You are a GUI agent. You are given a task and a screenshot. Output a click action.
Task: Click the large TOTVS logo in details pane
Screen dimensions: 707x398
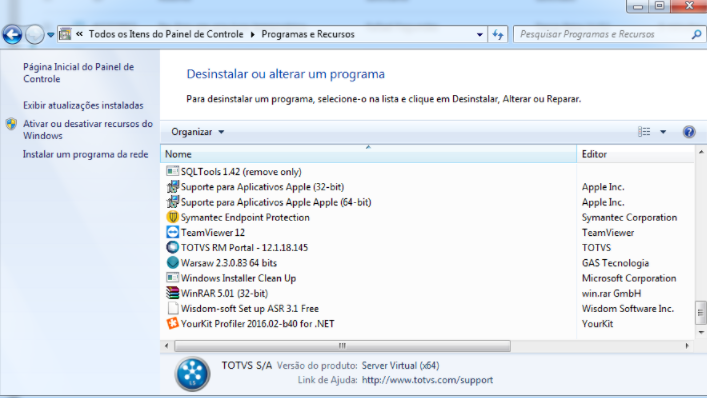[x=193, y=374]
